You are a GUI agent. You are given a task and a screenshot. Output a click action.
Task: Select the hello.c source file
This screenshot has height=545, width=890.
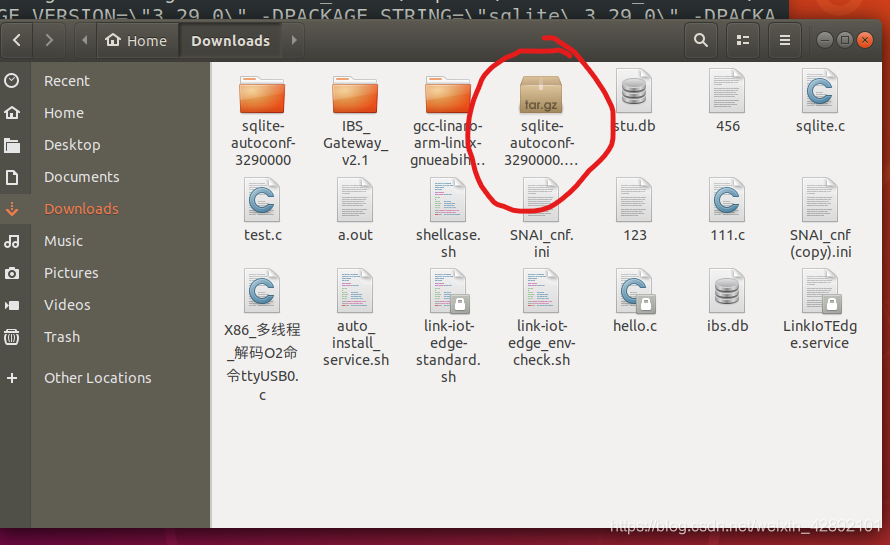pos(634,301)
